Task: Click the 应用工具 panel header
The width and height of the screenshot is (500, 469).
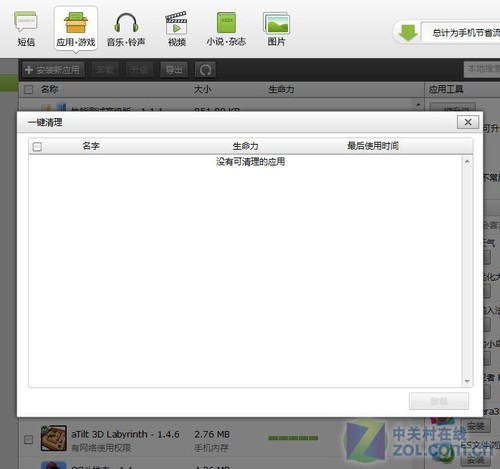Action: coord(446,89)
